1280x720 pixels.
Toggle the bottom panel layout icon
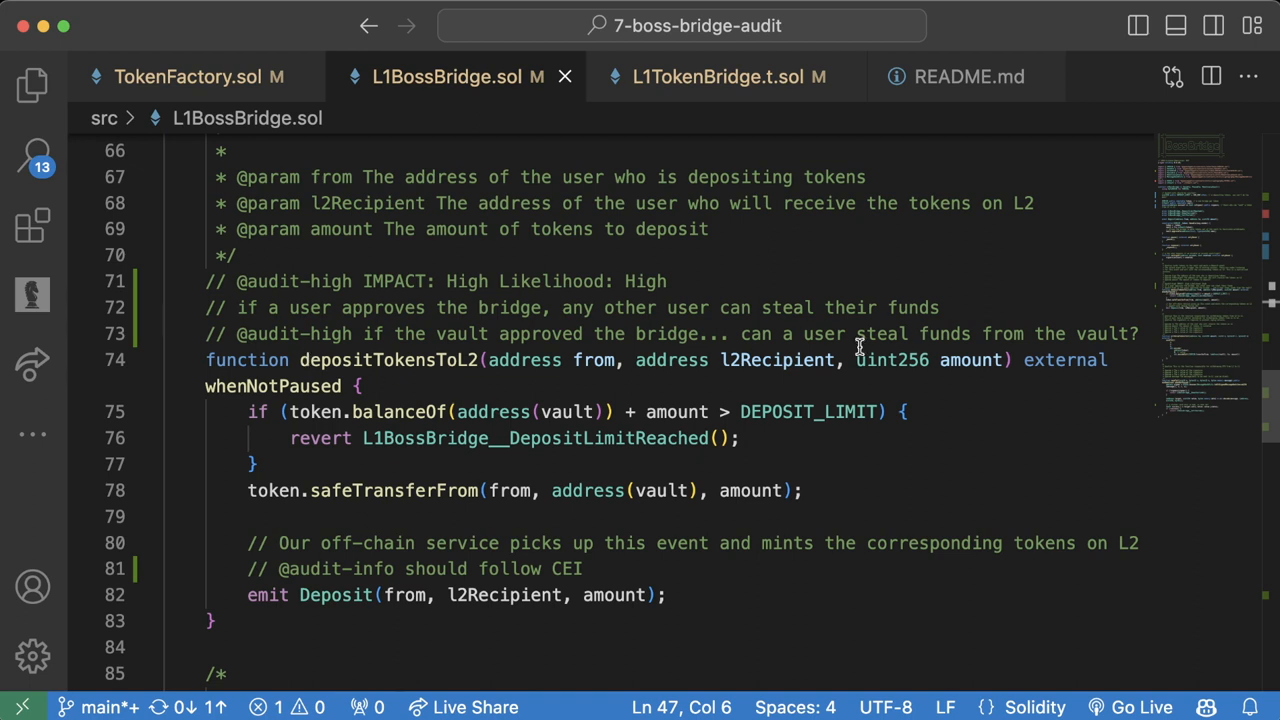click(x=1176, y=26)
